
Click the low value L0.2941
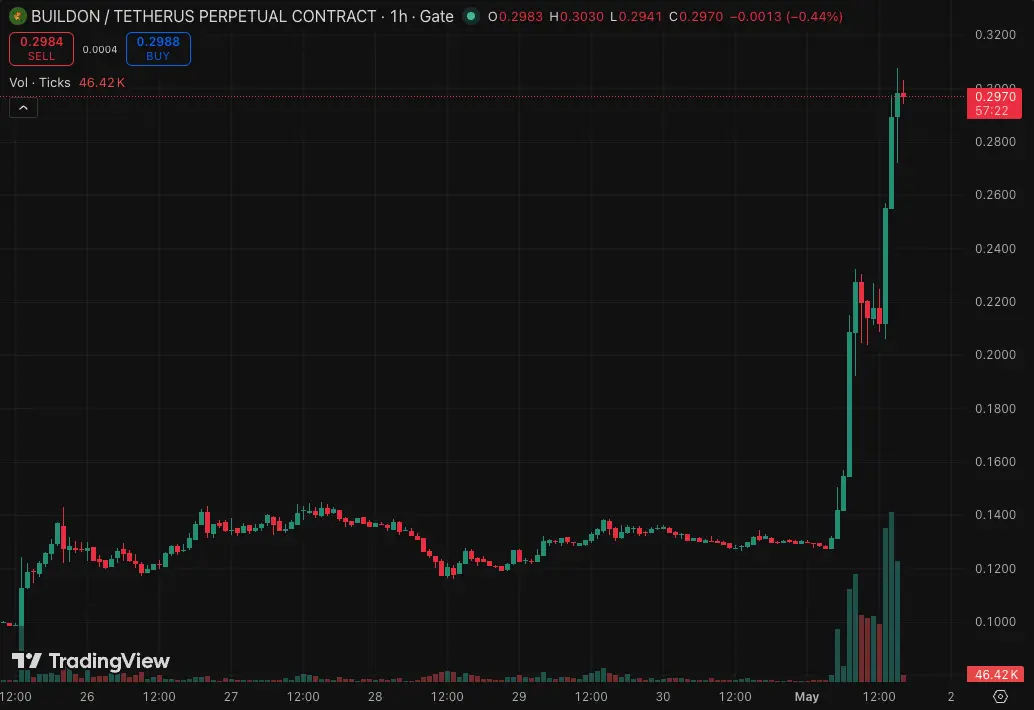coord(636,16)
